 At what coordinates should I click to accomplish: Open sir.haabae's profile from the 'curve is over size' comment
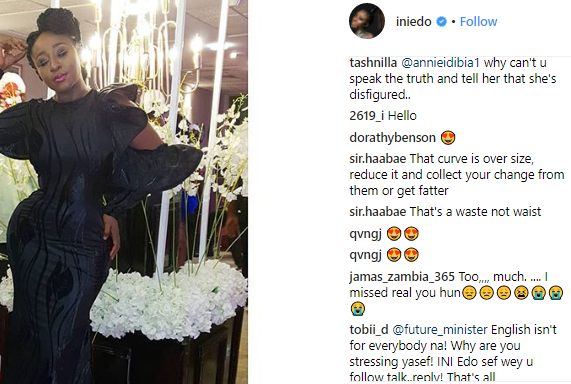coord(378,159)
